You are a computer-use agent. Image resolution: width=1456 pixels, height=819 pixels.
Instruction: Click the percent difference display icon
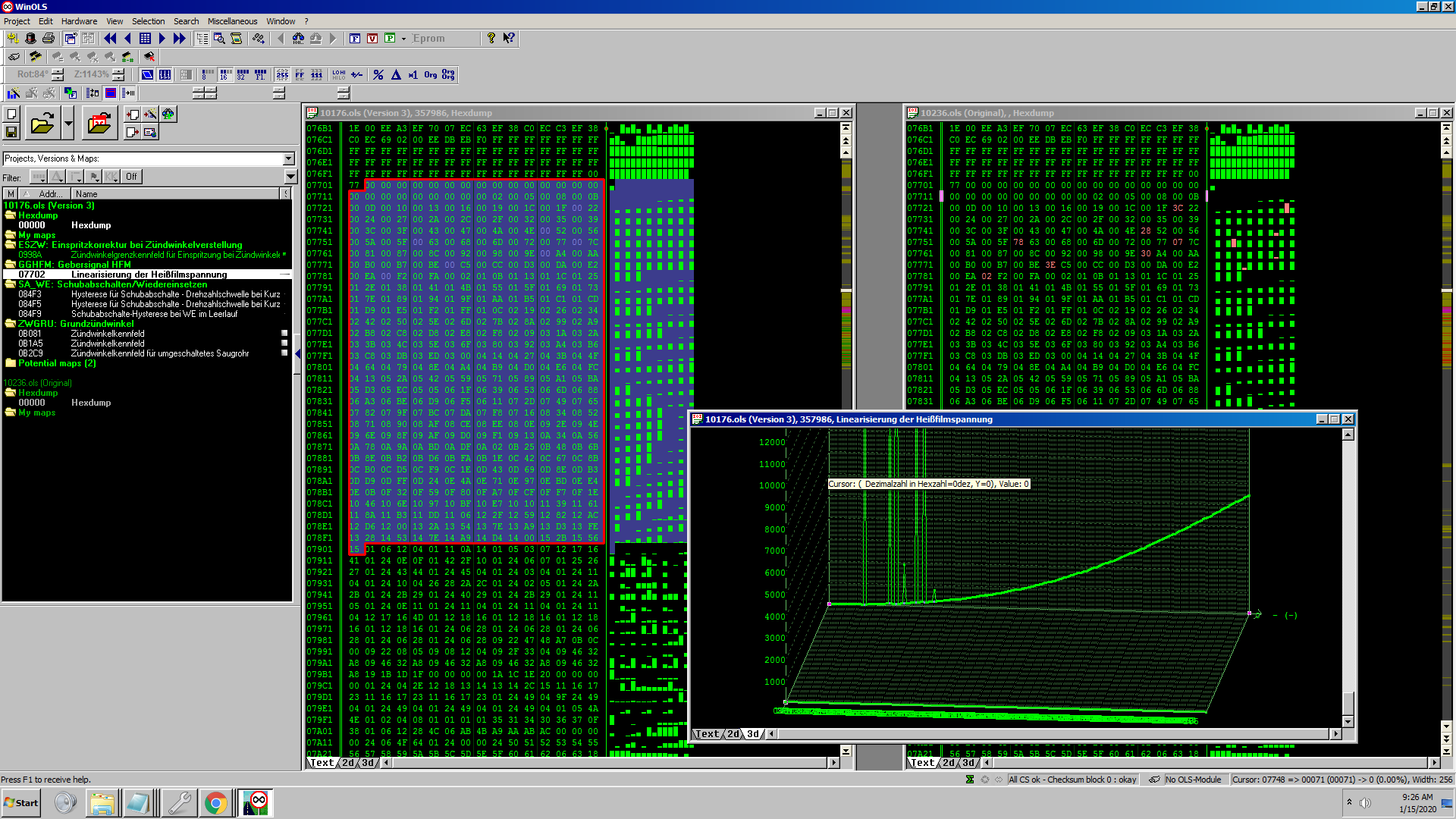click(x=378, y=74)
